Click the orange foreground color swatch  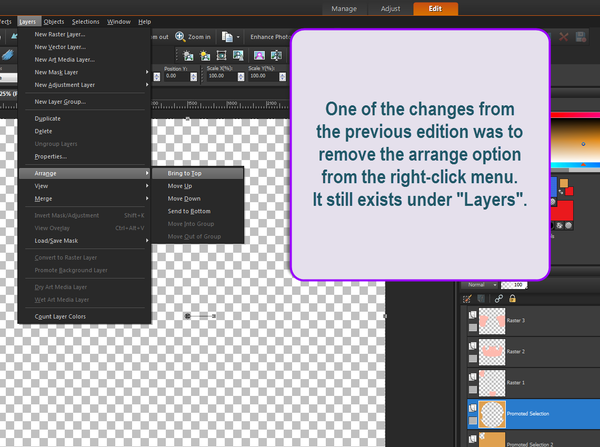point(564,183)
